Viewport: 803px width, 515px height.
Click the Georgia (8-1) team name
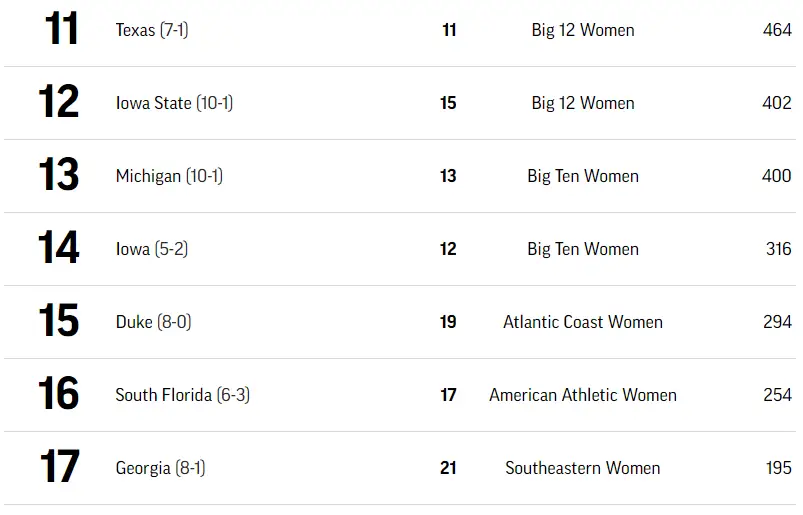[160, 468]
